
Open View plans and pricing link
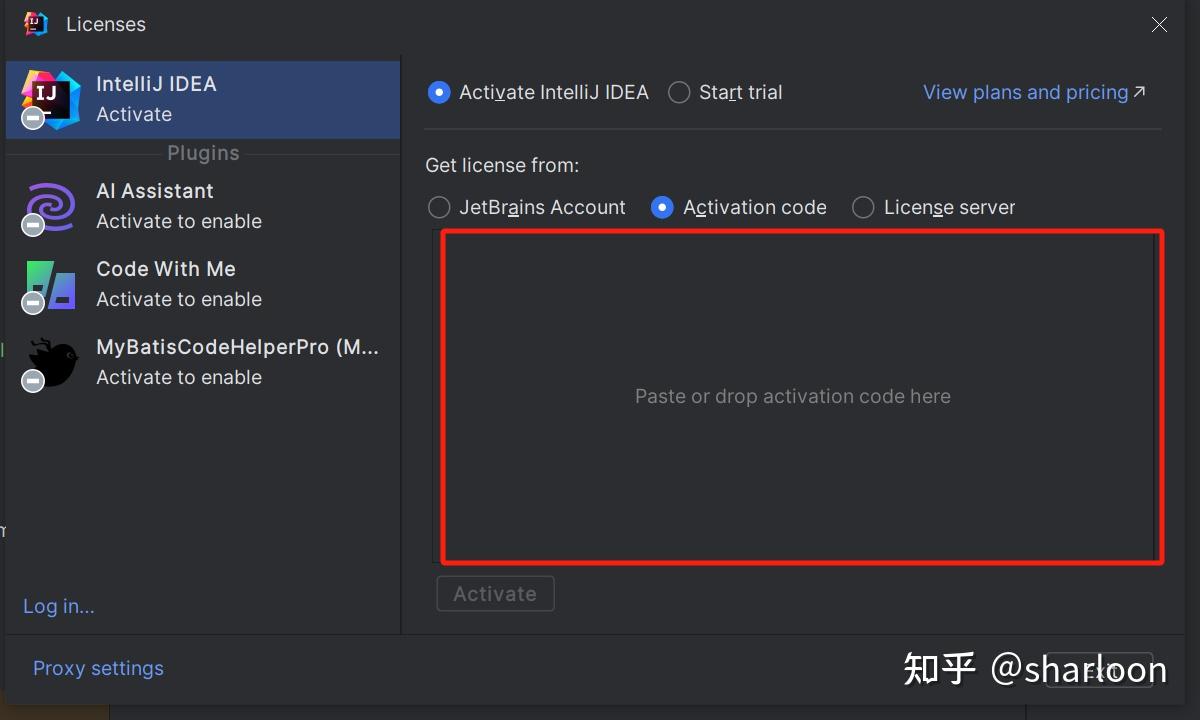pyautogui.click(x=1025, y=93)
